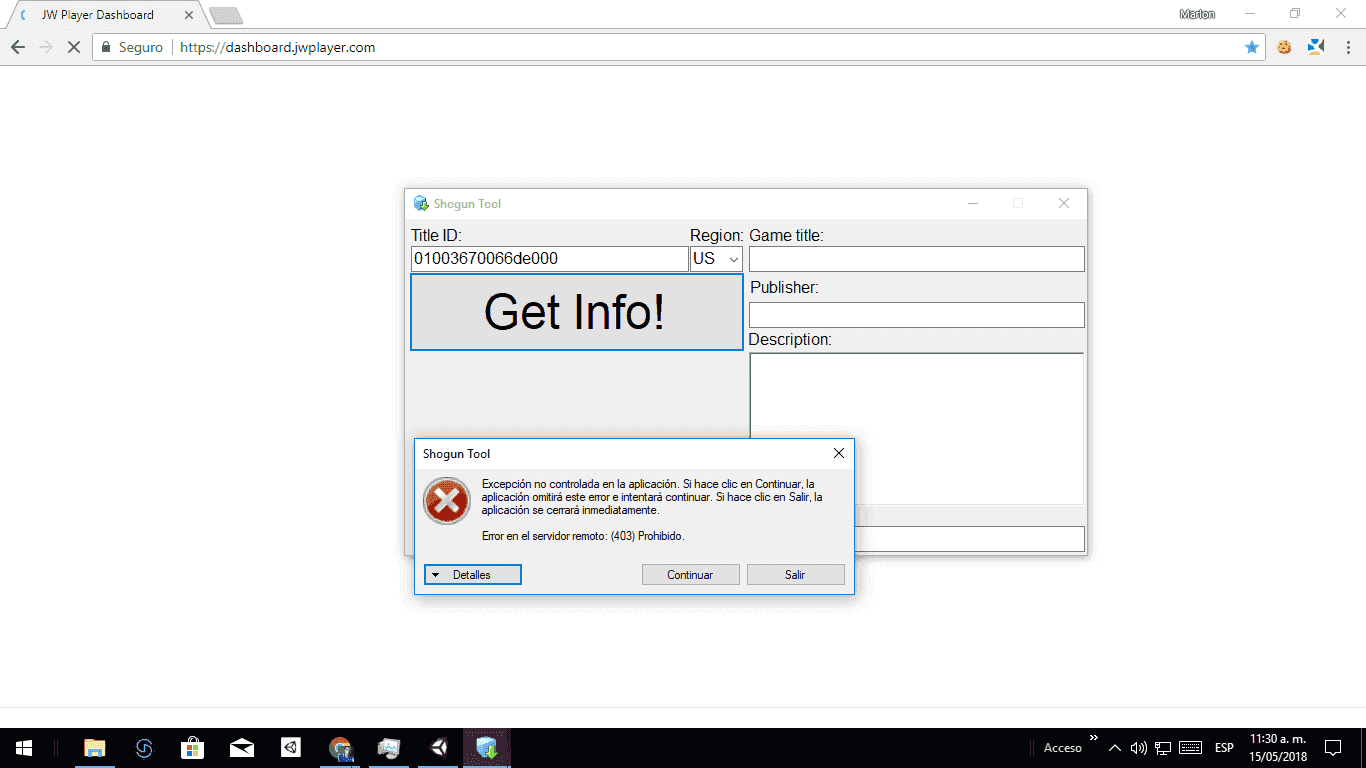The width and height of the screenshot is (1366, 768).
Task: Open the monitor app on taskbar
Action: [389, 747]
